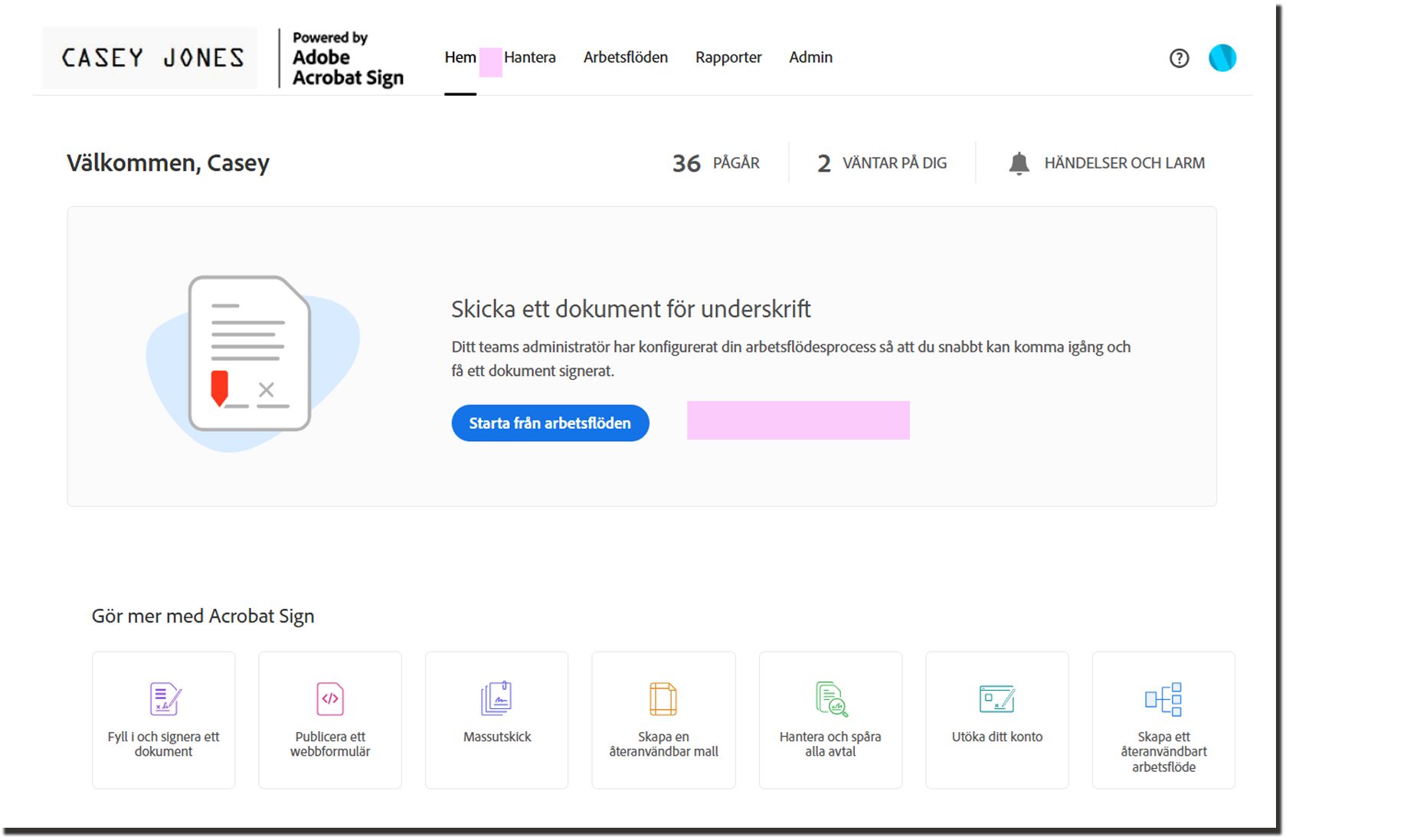Image resolution: width=1420 pixels, height=840 pixels.
Task: Select 'Fyll i och signera ett dokument' label
Action: (163, 744)
